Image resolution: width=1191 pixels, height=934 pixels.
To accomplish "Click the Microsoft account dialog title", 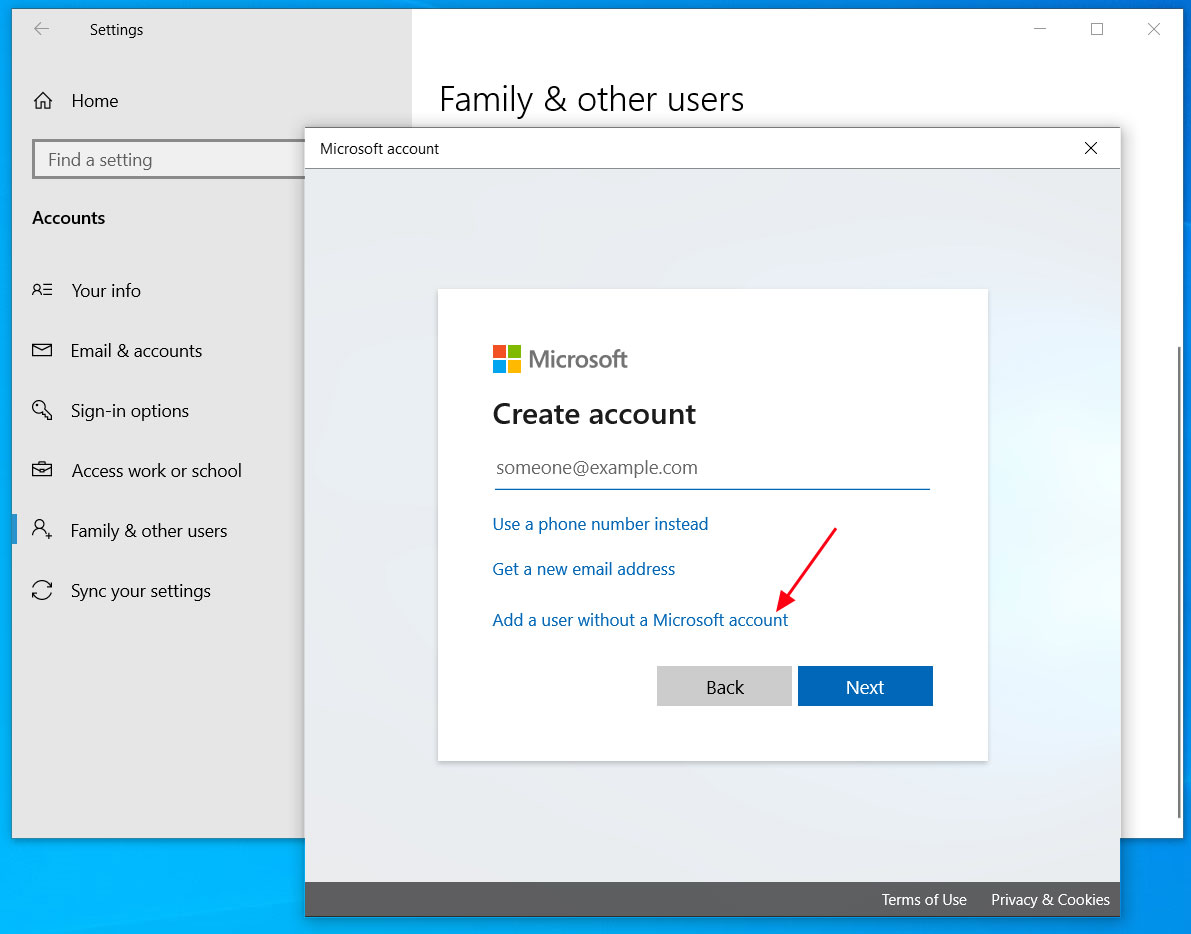I will [379, 149].
